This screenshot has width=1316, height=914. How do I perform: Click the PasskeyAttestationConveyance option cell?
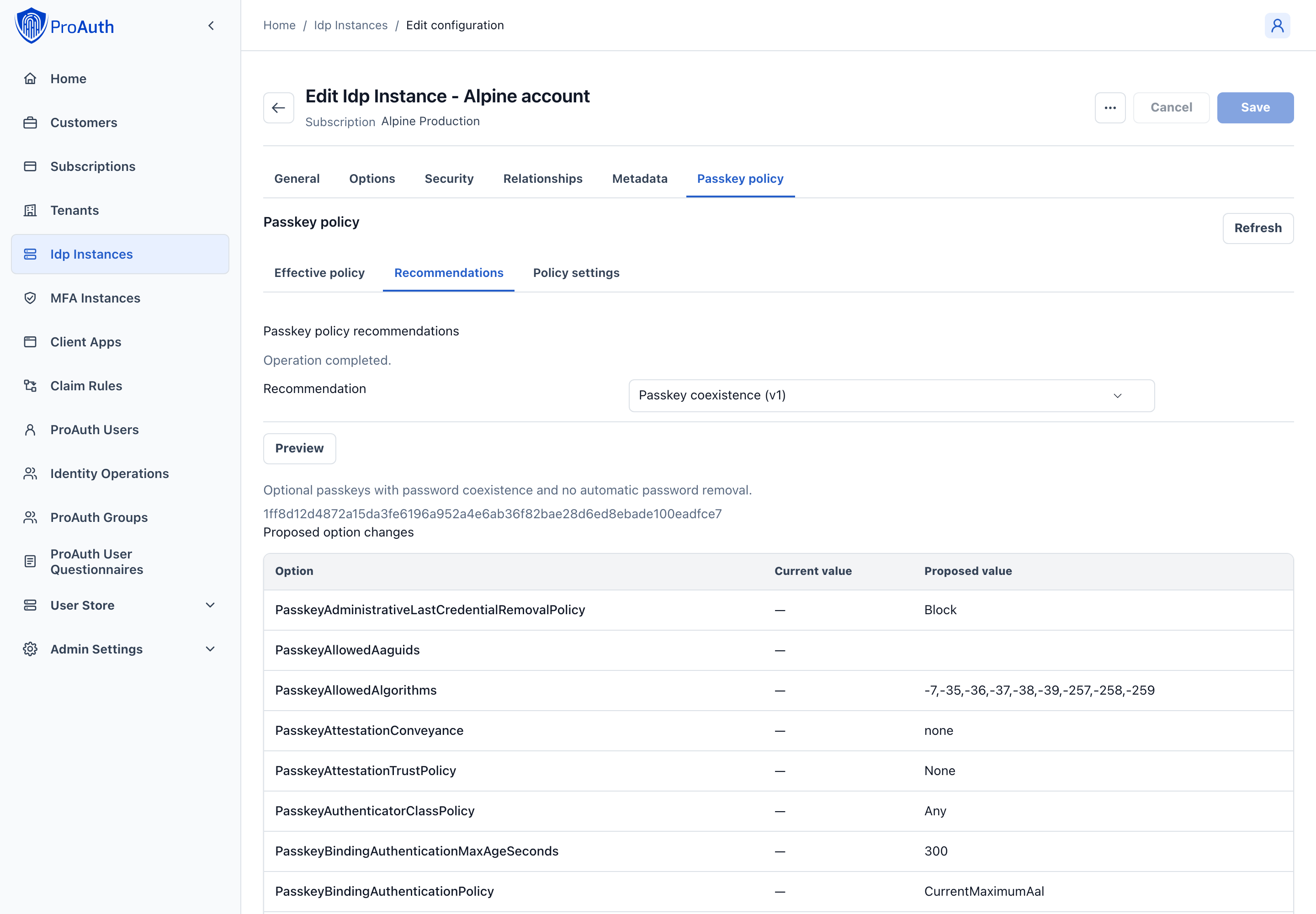point(369,731)
